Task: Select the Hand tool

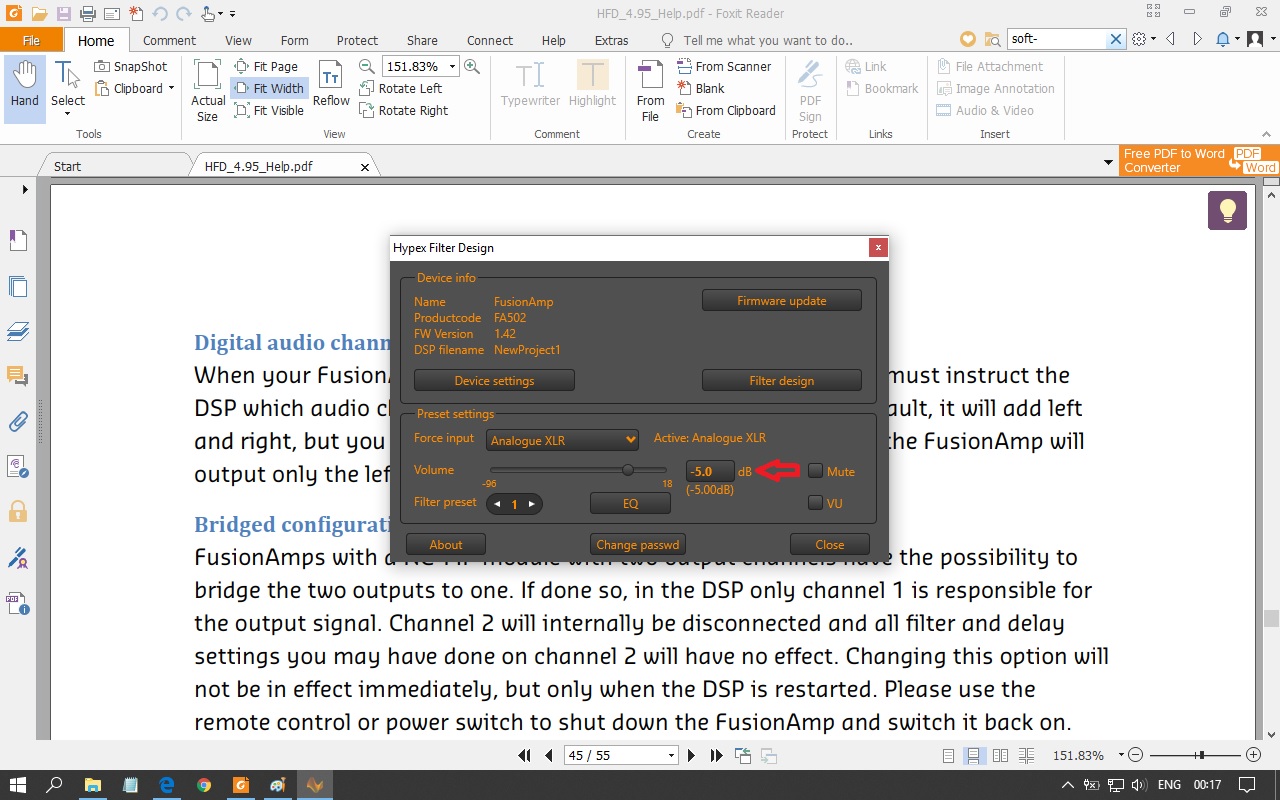Action: [24, 87]
